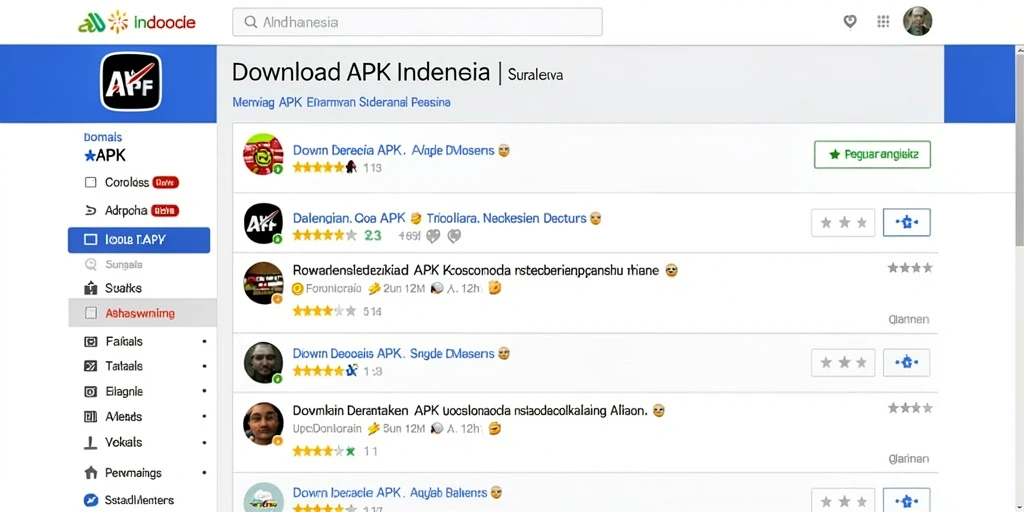Viewport: 1024px width, 512px height.
Task: Click the Vokals sidebar icon
Action: tap(91, 443)
